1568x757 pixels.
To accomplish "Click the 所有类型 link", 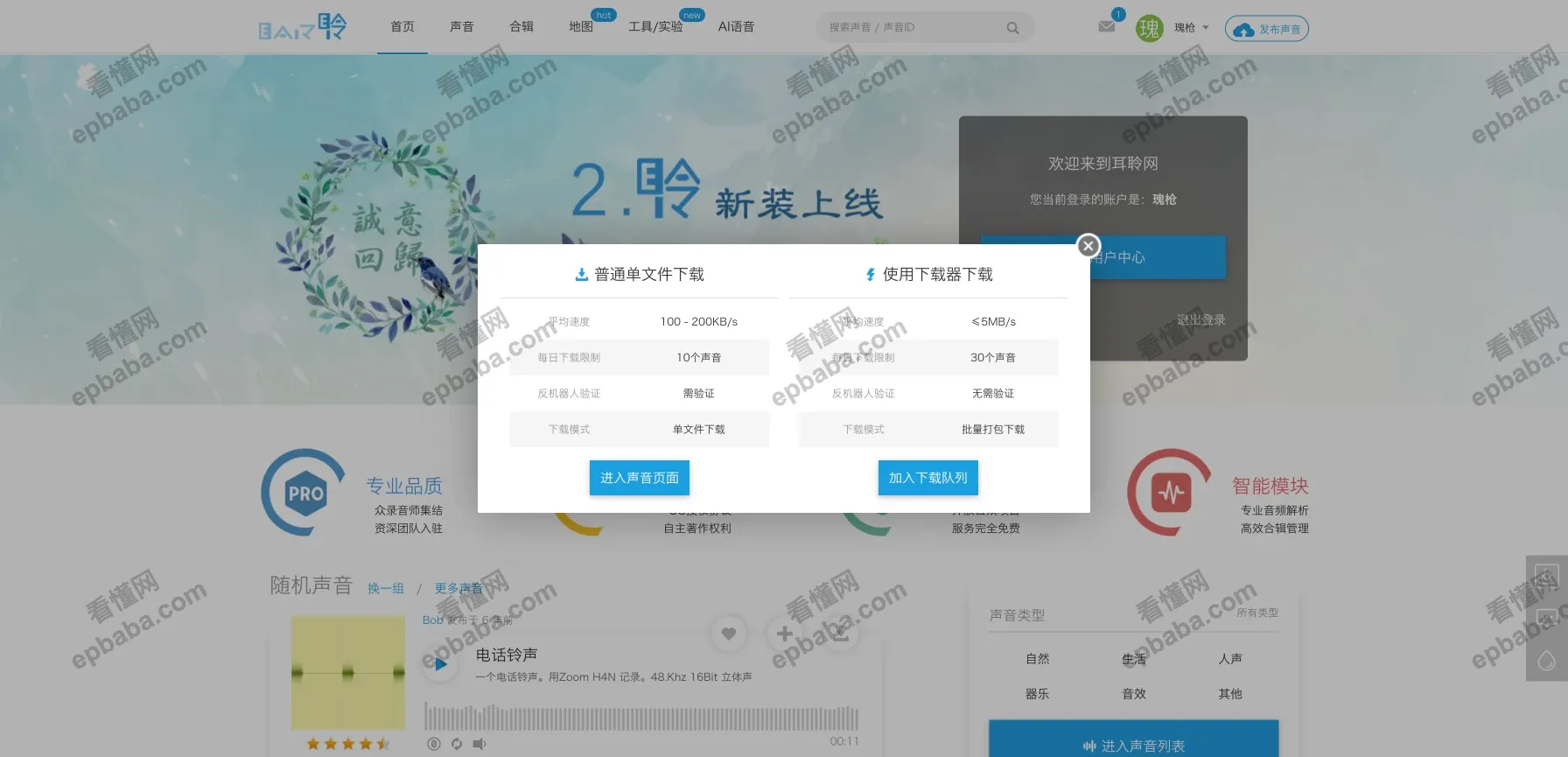I will [1257, 613].
